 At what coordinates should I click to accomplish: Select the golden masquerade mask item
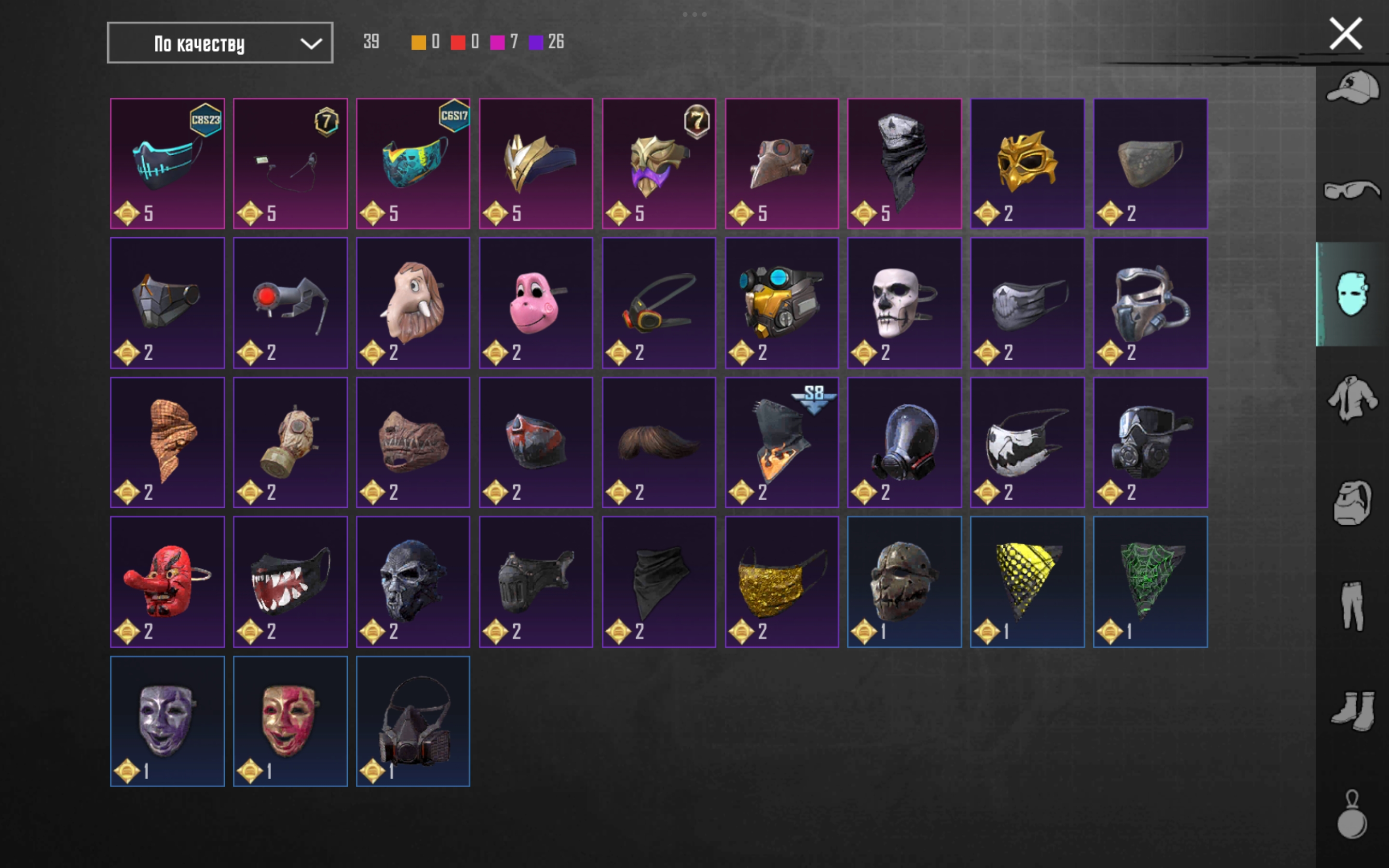pos(1027,163)
